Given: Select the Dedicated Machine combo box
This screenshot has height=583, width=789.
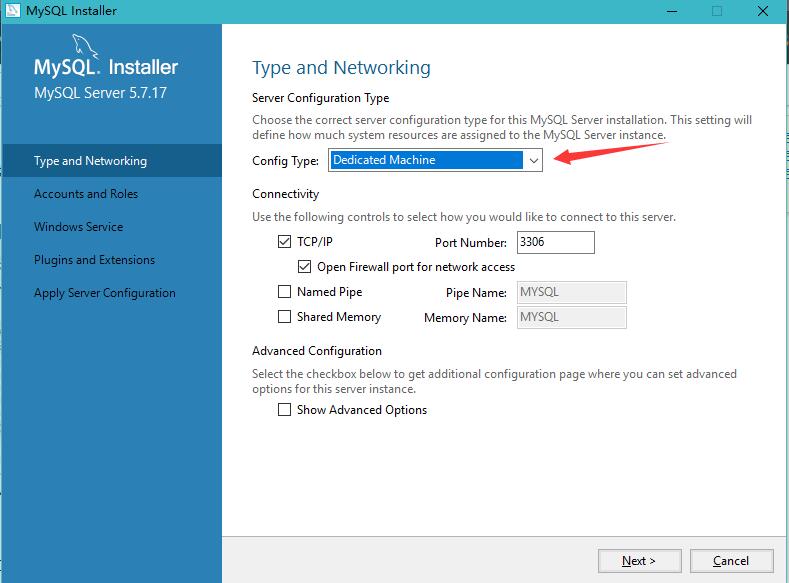Looking at the screenshot, I should click(x=427, y=160).
